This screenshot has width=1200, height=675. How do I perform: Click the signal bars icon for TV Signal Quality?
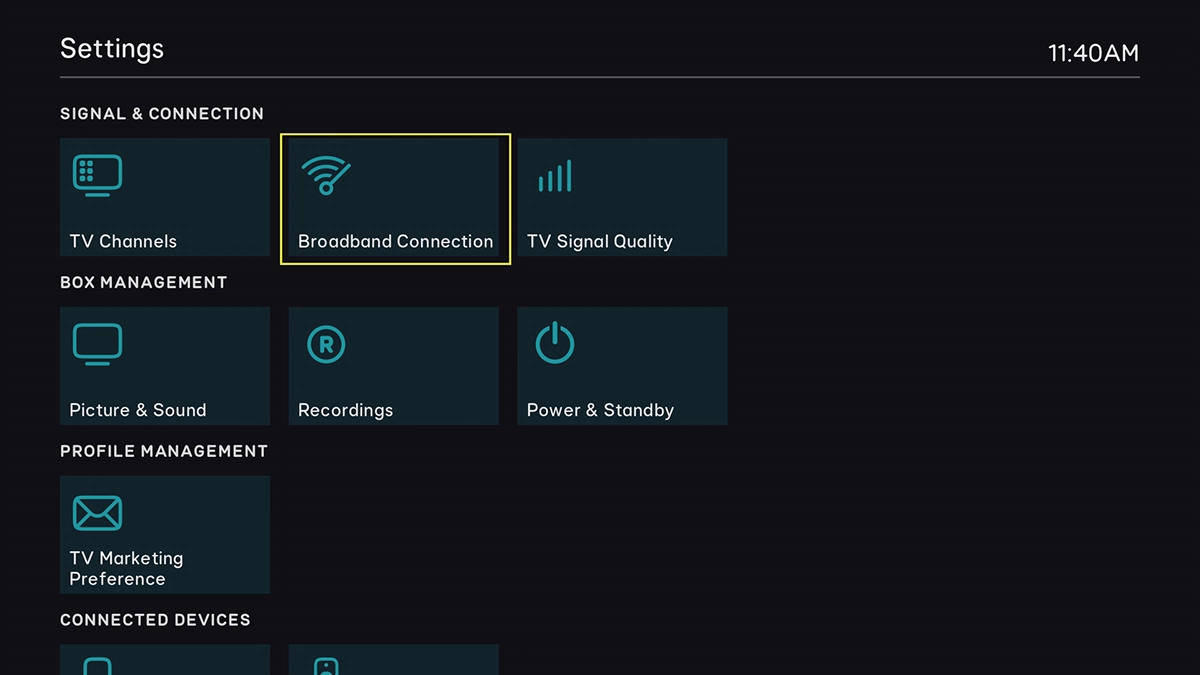click(x=555, y=174)
